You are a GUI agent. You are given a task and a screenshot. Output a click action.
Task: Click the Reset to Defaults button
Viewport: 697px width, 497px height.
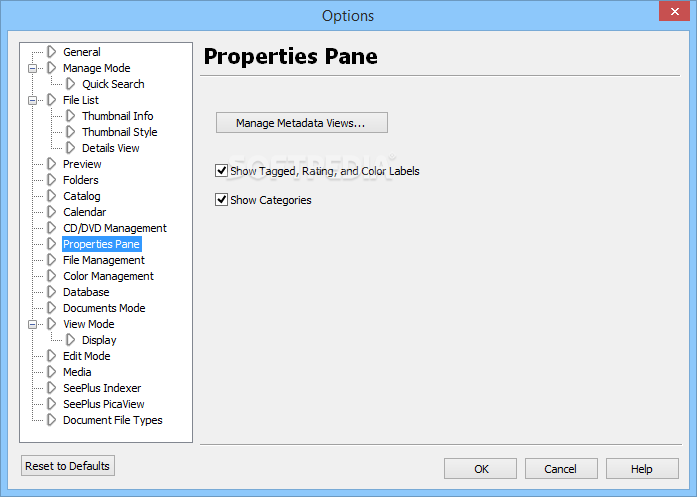(x=68, y=465)
